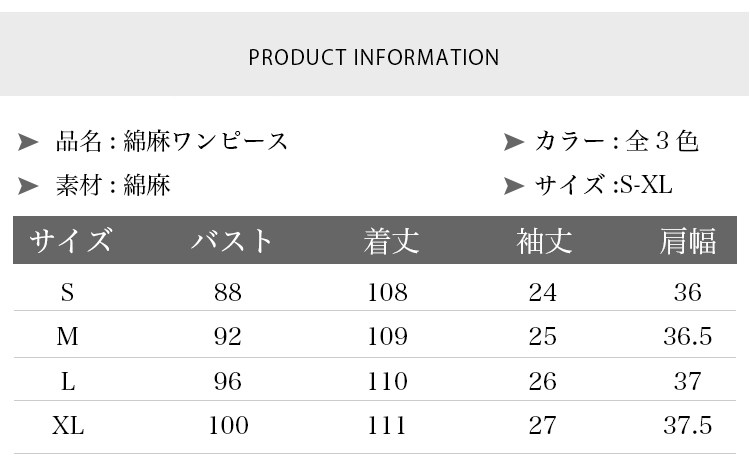The height and width of the screenshot is (469, 750).
Task: Click sleeve value 26 in L row
Action: 543,381
